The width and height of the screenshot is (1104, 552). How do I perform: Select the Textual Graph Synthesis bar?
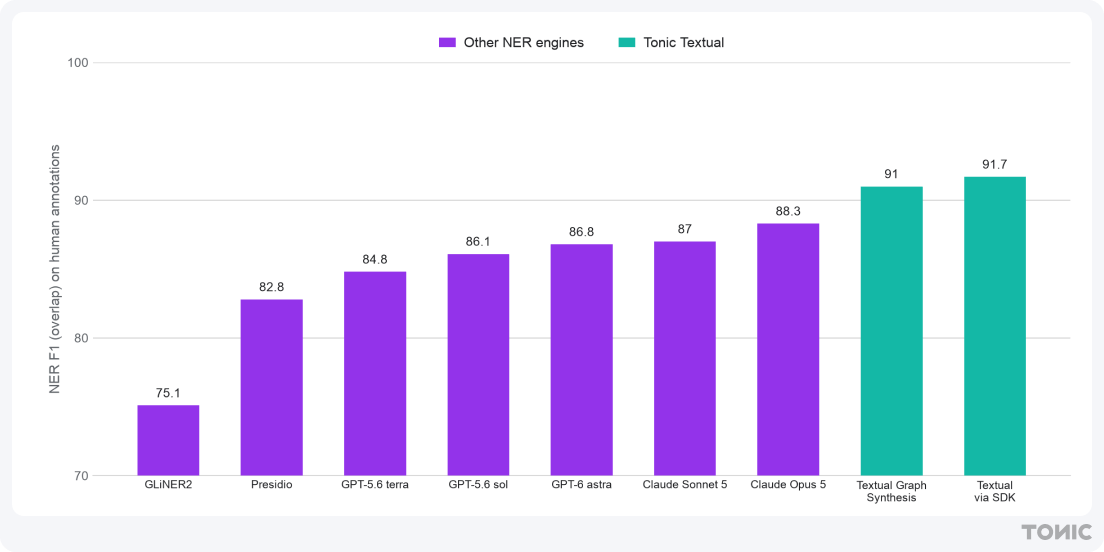coord(891,331)
